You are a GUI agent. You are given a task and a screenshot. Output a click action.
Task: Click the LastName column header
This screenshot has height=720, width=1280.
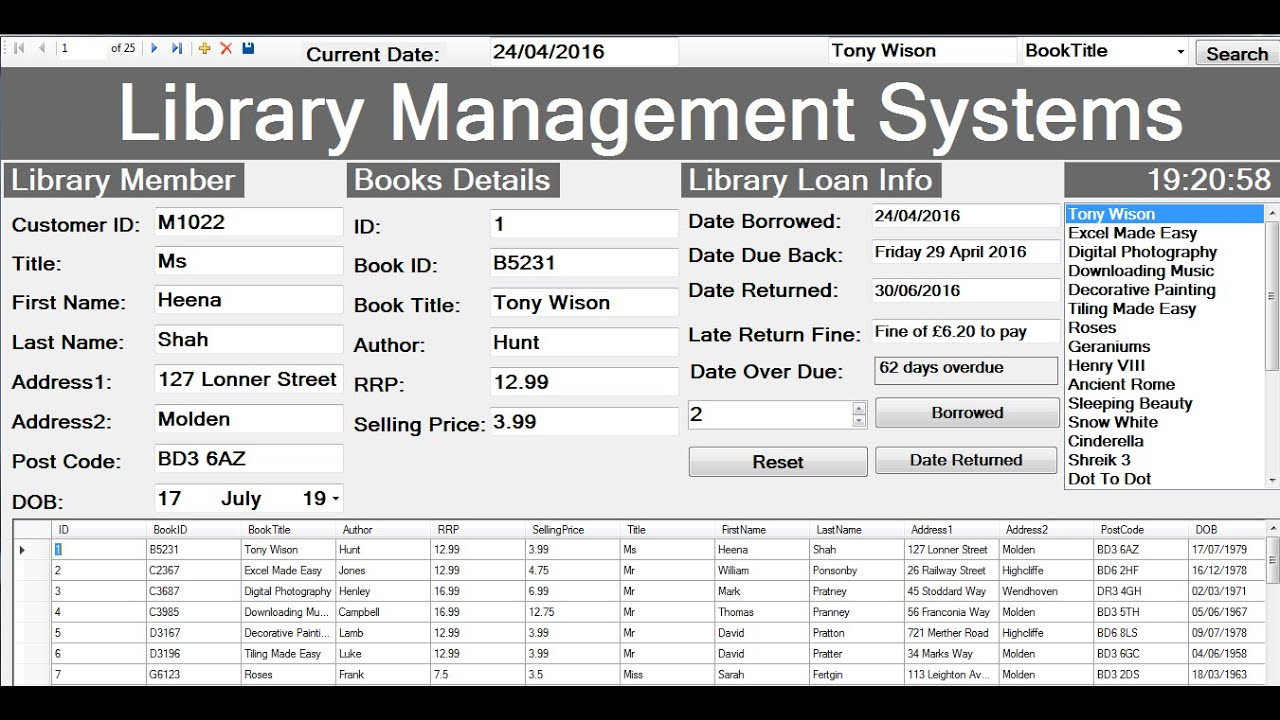[x=857, y=530]
